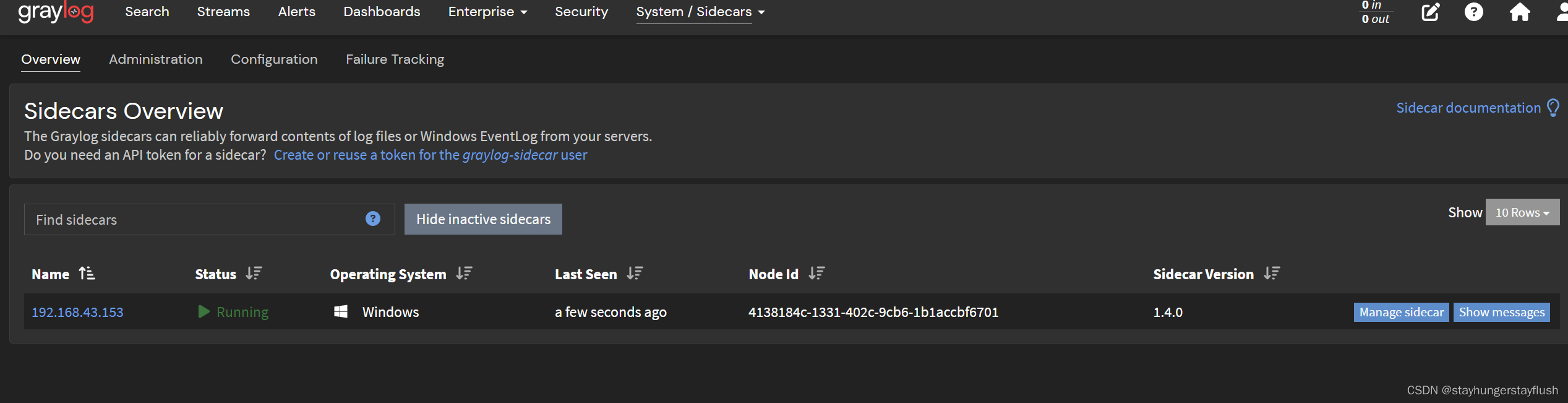Click the search help icon in Find sidecars
The height and width of the screenshot is (403, 1568).
pos(372,219)
